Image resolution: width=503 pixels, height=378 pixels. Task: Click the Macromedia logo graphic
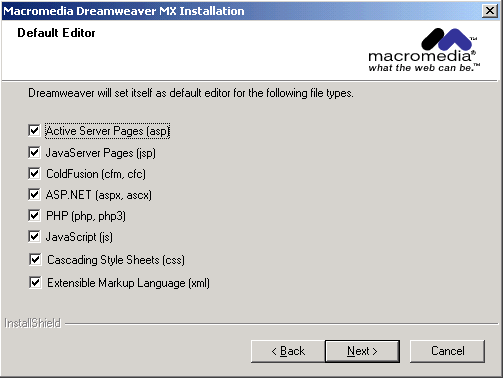[424, 50]
